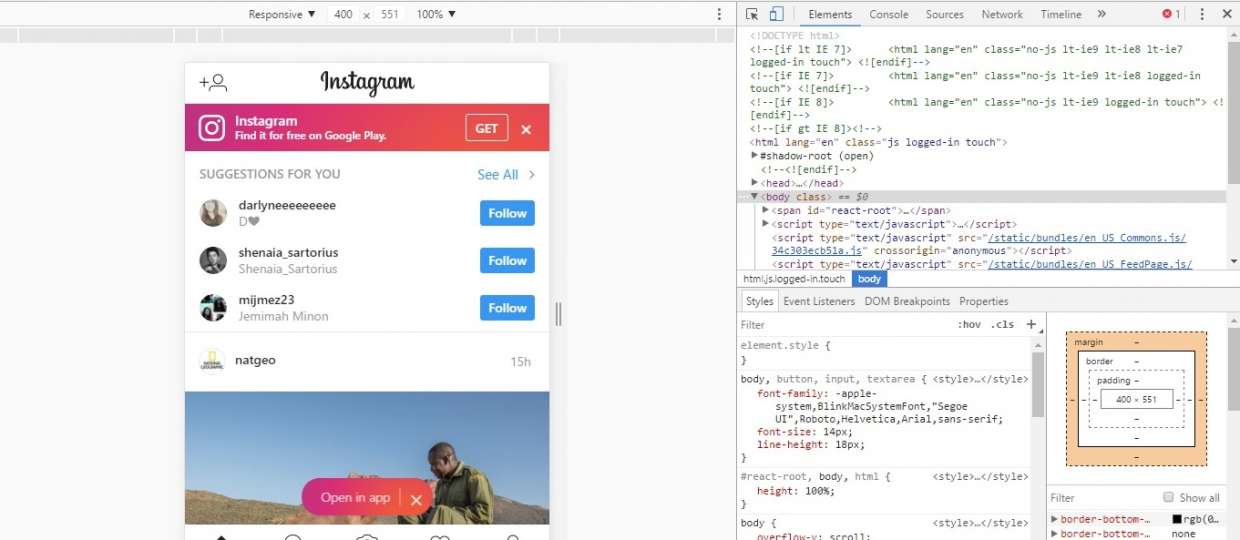Enable the Show all checkbox
The height and width of the screenshot is (540, 1240).
tap(1168, 498)
